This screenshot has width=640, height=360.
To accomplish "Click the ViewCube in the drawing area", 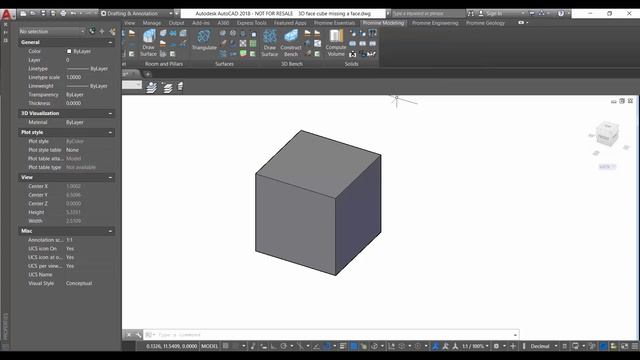I will pos(607,133).
